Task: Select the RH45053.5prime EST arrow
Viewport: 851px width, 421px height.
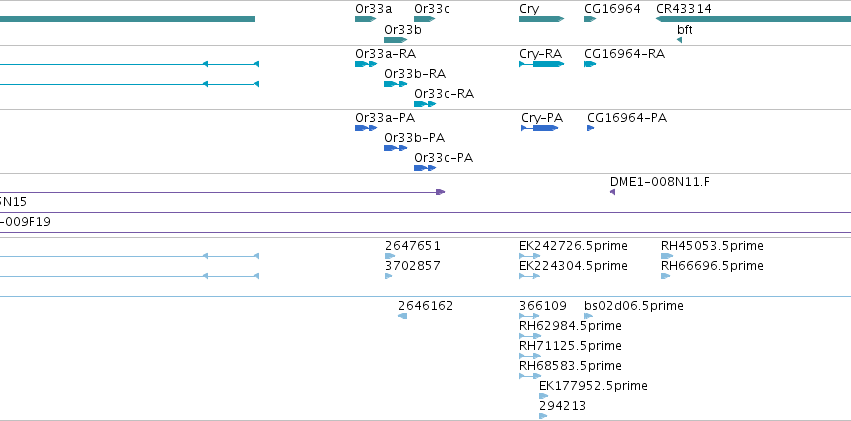Action: [666, 256]
